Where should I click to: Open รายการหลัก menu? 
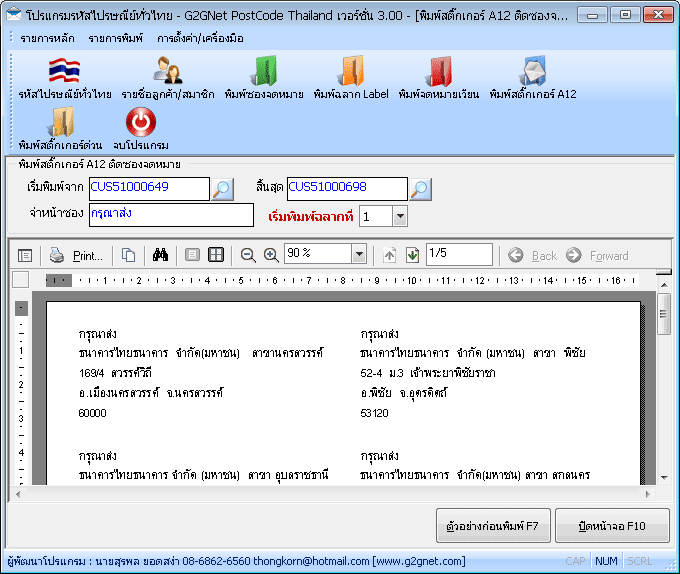click(47, 39)
